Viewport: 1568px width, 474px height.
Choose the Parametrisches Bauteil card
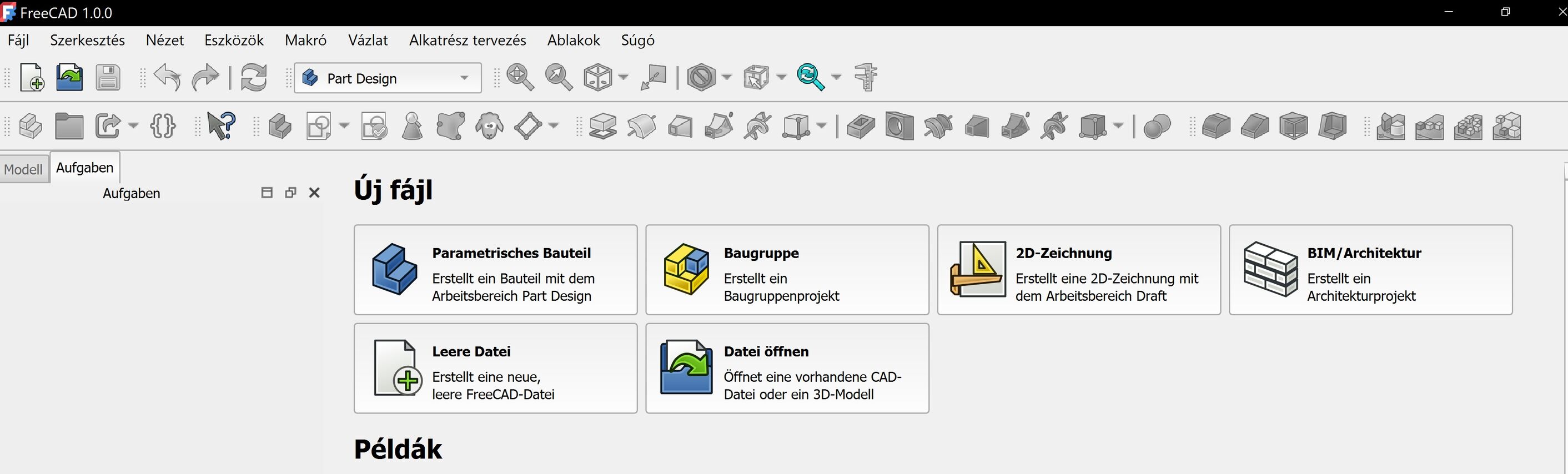click(495, 270)
